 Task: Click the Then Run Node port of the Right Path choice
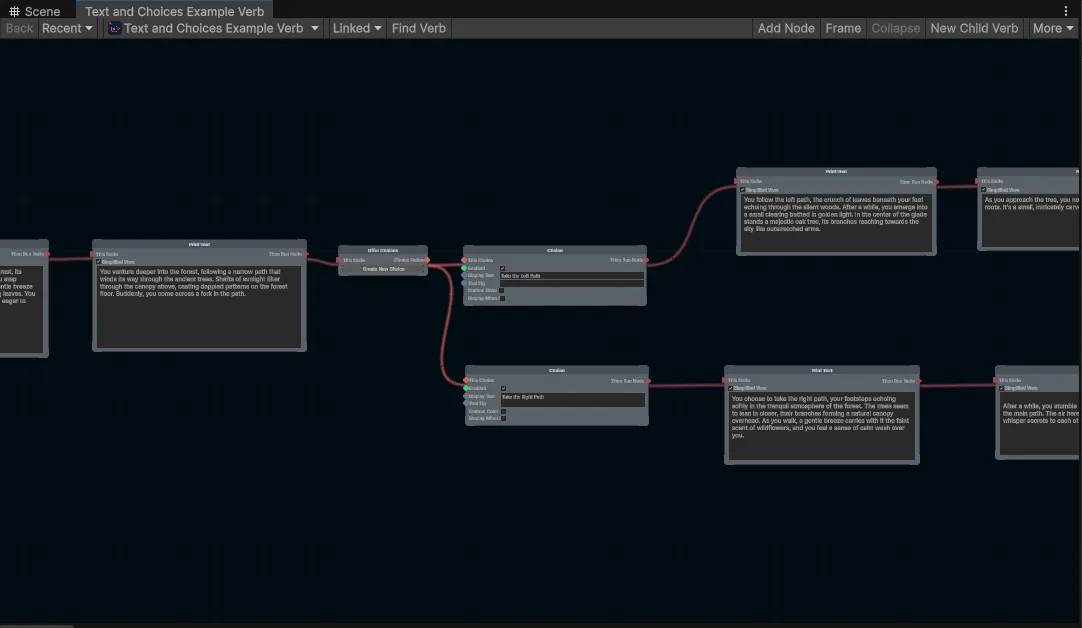pos(648,381)
